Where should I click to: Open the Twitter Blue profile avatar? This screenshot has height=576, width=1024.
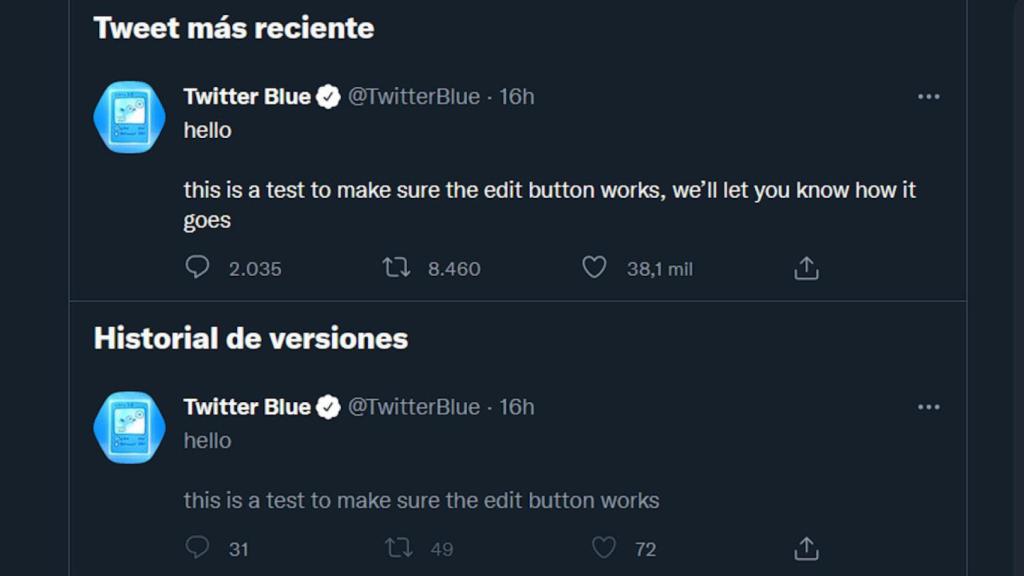tap(128, 116)
